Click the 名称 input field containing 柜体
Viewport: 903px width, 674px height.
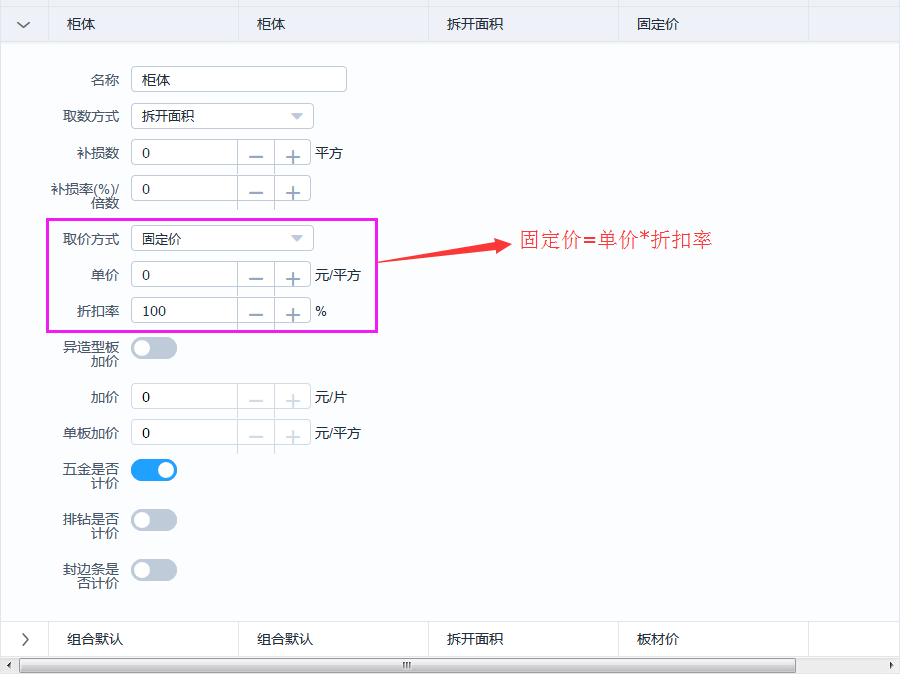point(239,79)
